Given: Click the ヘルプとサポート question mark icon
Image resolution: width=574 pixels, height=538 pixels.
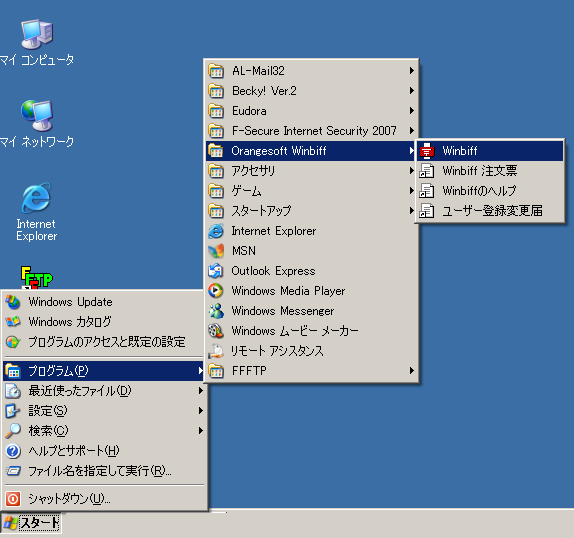Looking at the screenshot, I should click(13, 451).
